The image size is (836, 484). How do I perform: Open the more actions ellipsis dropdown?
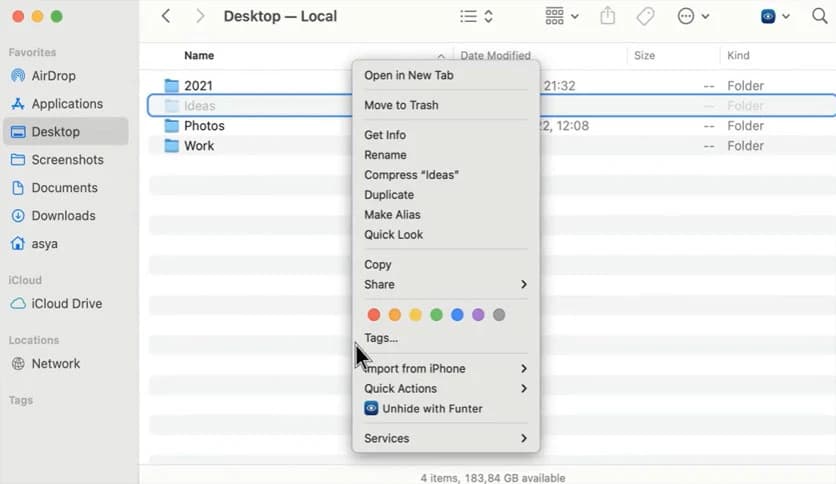click(693, 16)
